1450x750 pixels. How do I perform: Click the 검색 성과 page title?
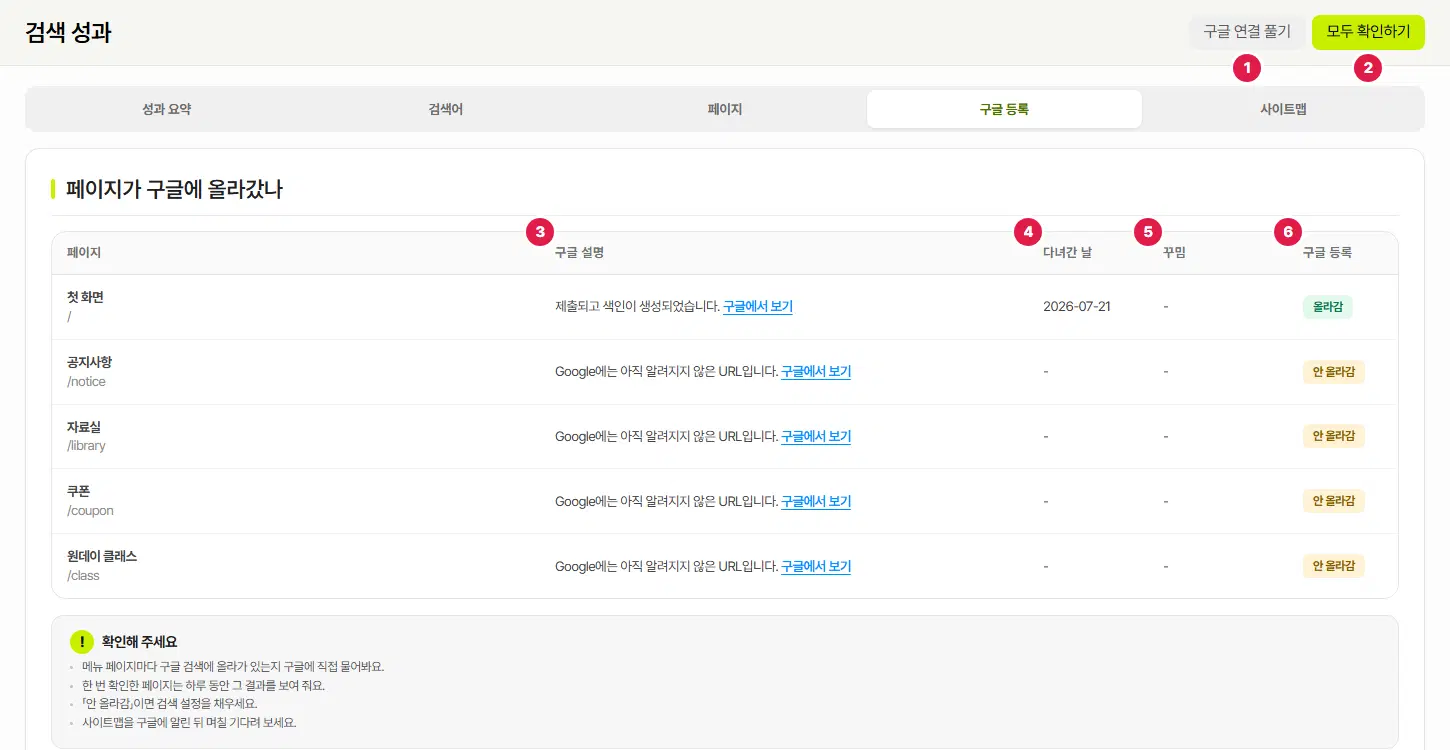(x=68, y=32)
